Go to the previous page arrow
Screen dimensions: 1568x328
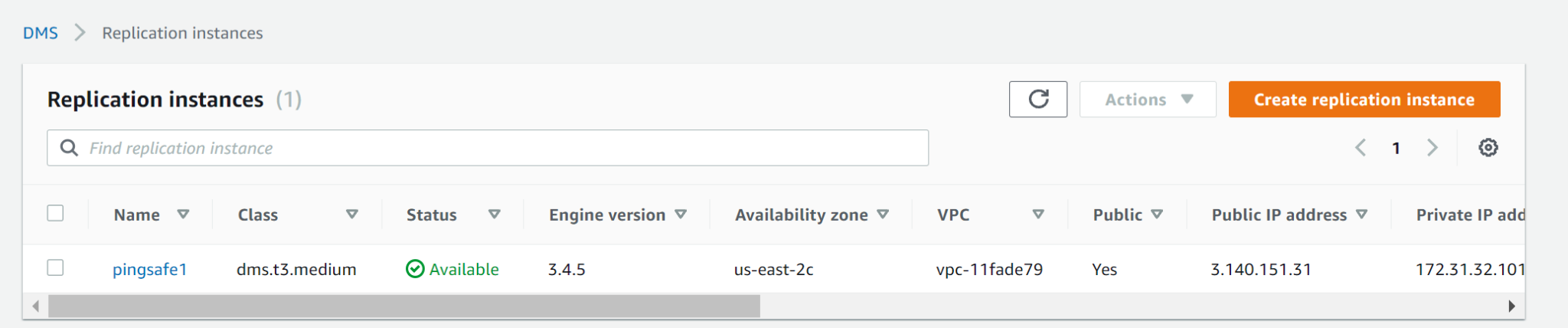coord(1361,148)
